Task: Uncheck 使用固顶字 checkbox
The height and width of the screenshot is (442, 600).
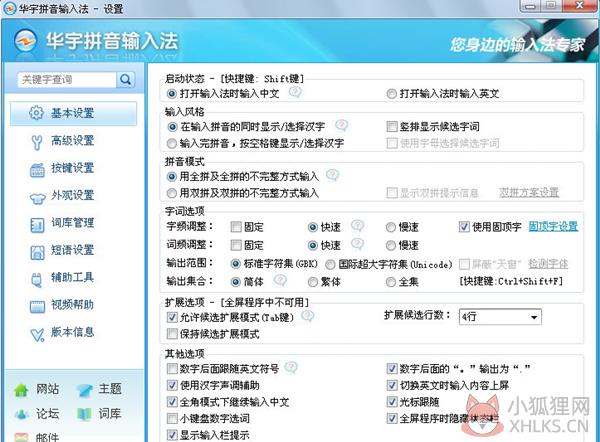Action: [464, 227]
